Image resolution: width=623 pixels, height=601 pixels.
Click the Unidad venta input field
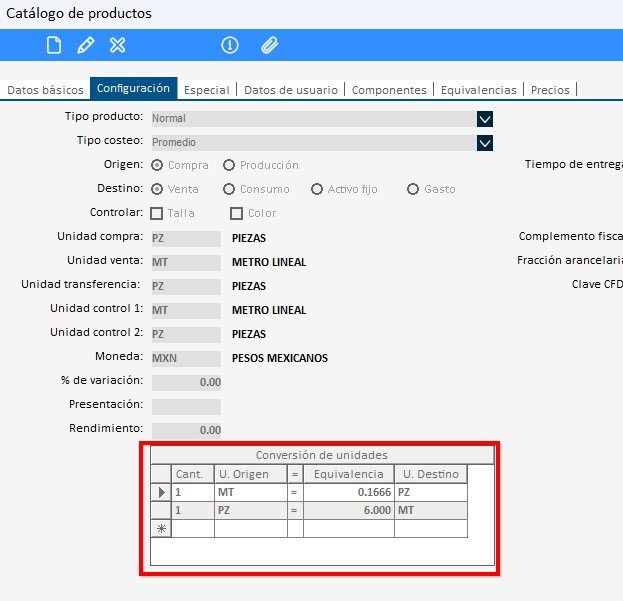(185, 262)
